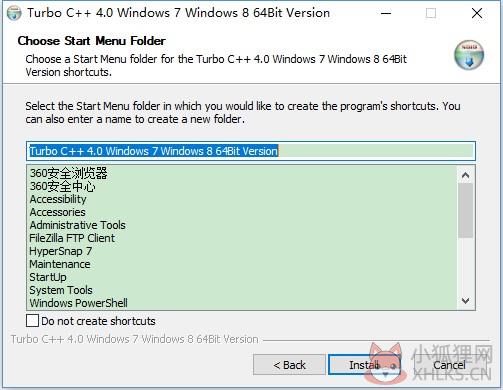Screen dimensions: 503x390
Task: Select the 360安全浏览器 folder
Action: (69, 173)
